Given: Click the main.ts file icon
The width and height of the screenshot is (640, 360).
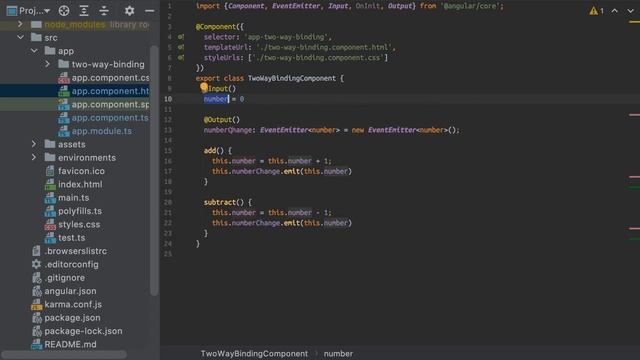Looking at the screenshot, I should click(x=50, y=198).
